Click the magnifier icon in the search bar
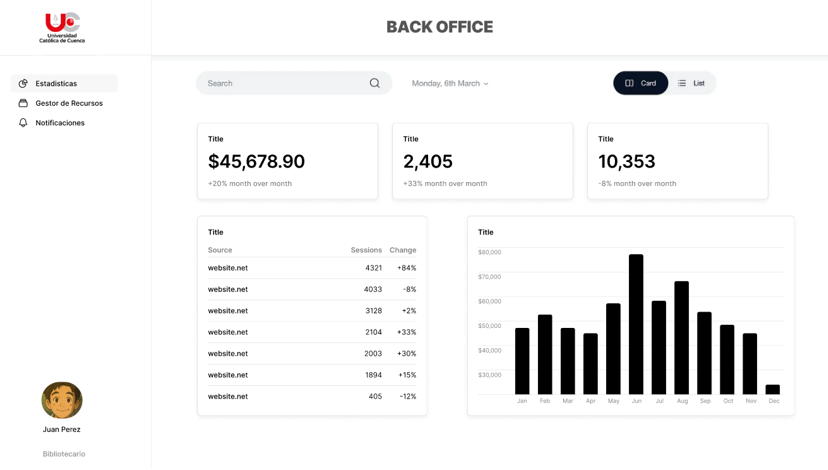This screenshot has height=470, width=828. point(374,83)
